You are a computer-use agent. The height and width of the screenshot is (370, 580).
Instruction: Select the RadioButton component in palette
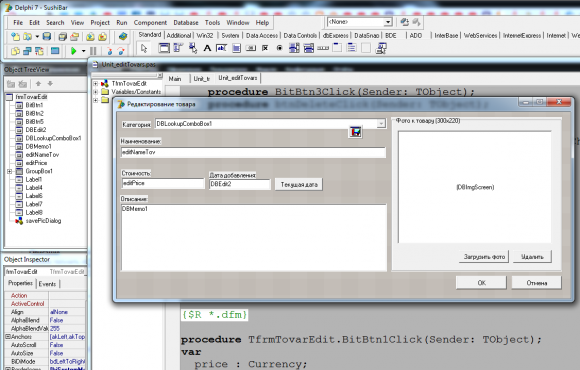pyautogui.click(x=280, y=48)
